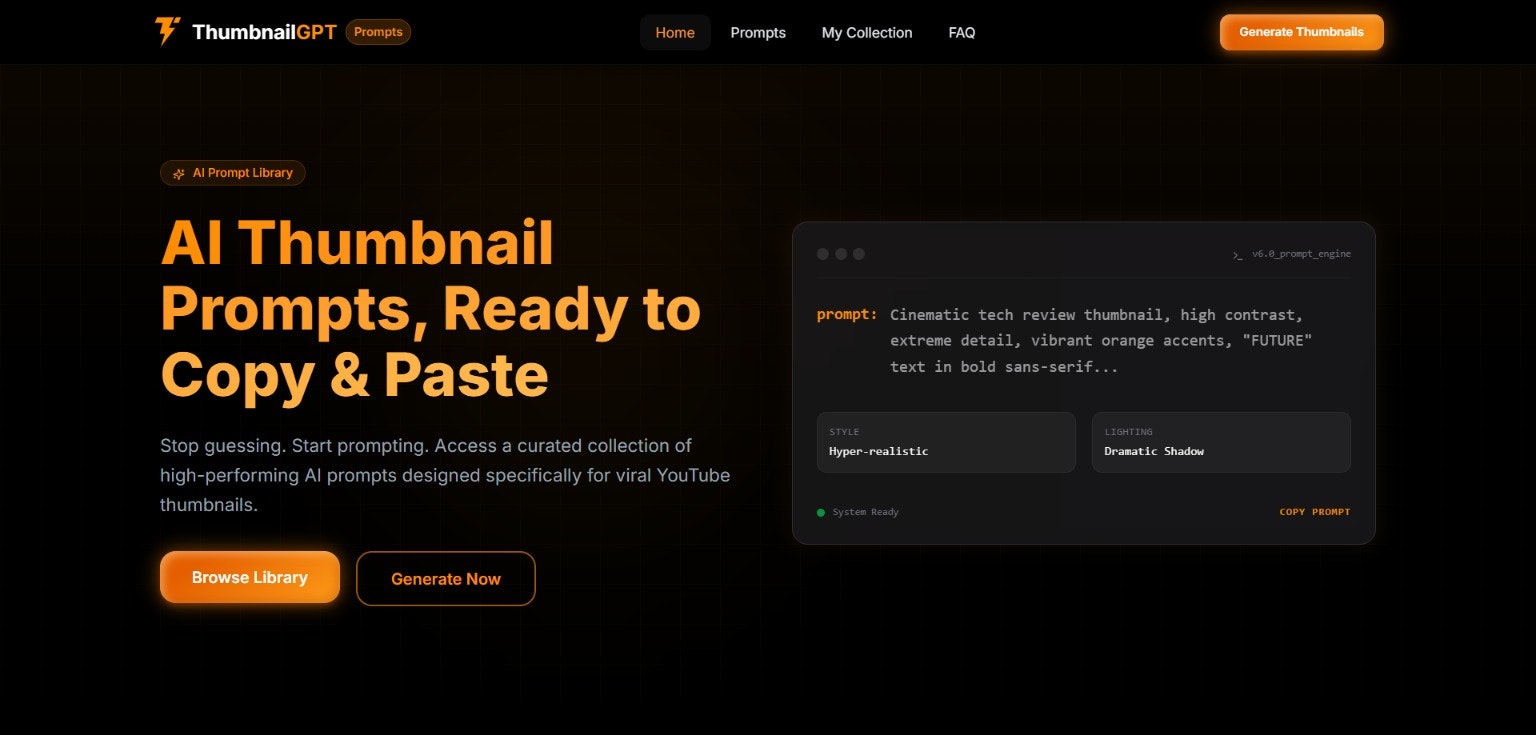Open the Prompts page from the navbar

pos(757,32)
